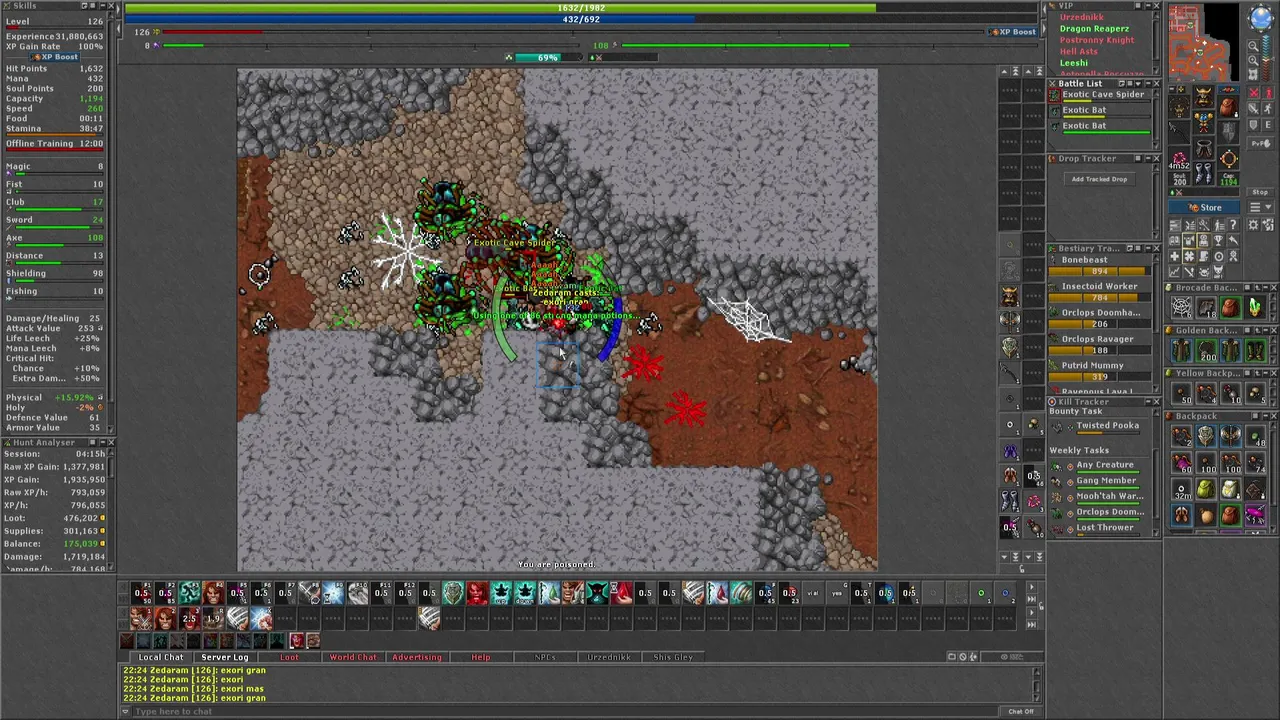Click the first coat item in Golden Backpack
The image size is (1280, 720).
pyautogui.click(x=1181, y=350)
